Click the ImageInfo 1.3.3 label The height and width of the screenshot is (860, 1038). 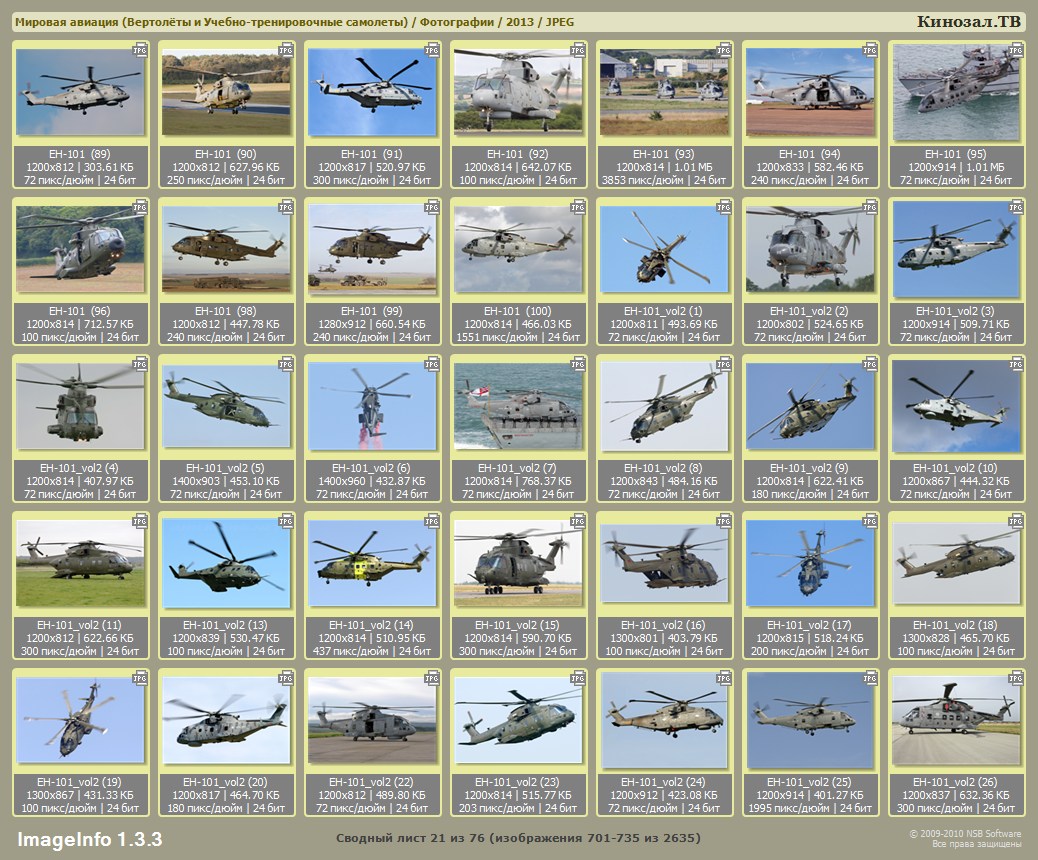pyautogui.click(x=89, y=838)
